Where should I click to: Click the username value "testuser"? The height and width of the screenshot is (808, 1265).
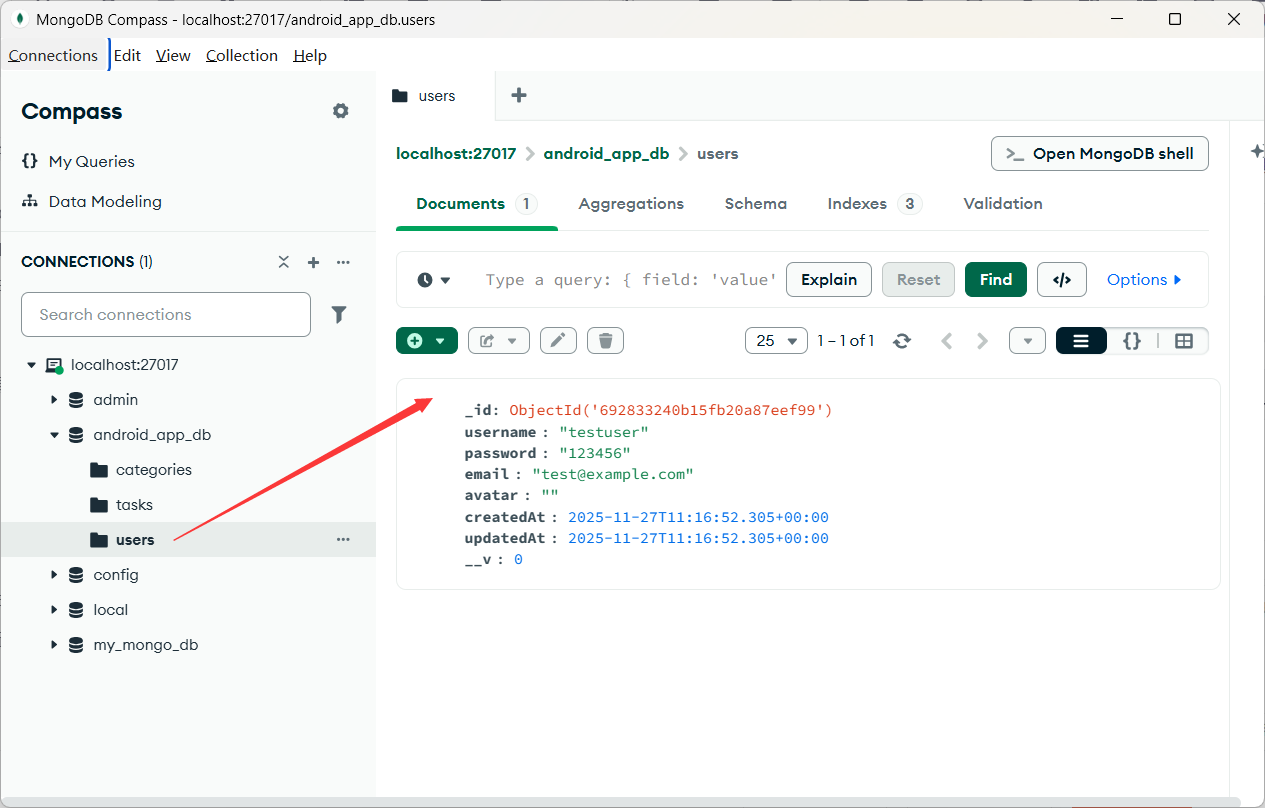604,432
